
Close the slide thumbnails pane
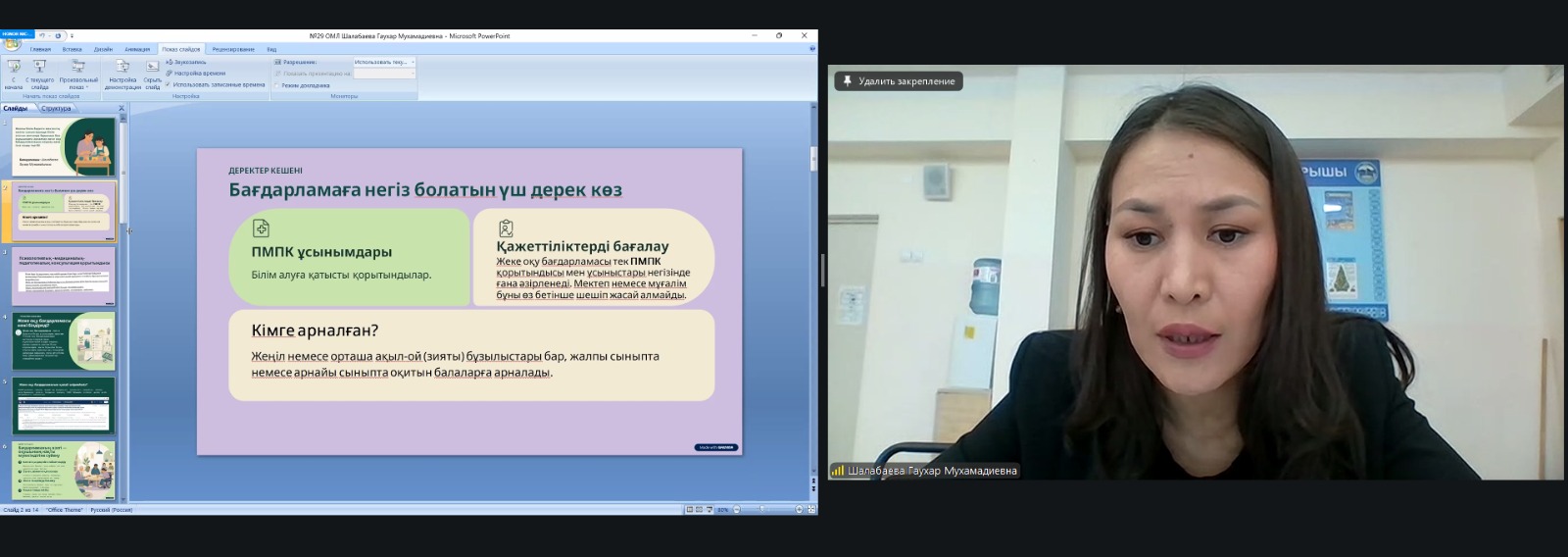tap(122, 108)
